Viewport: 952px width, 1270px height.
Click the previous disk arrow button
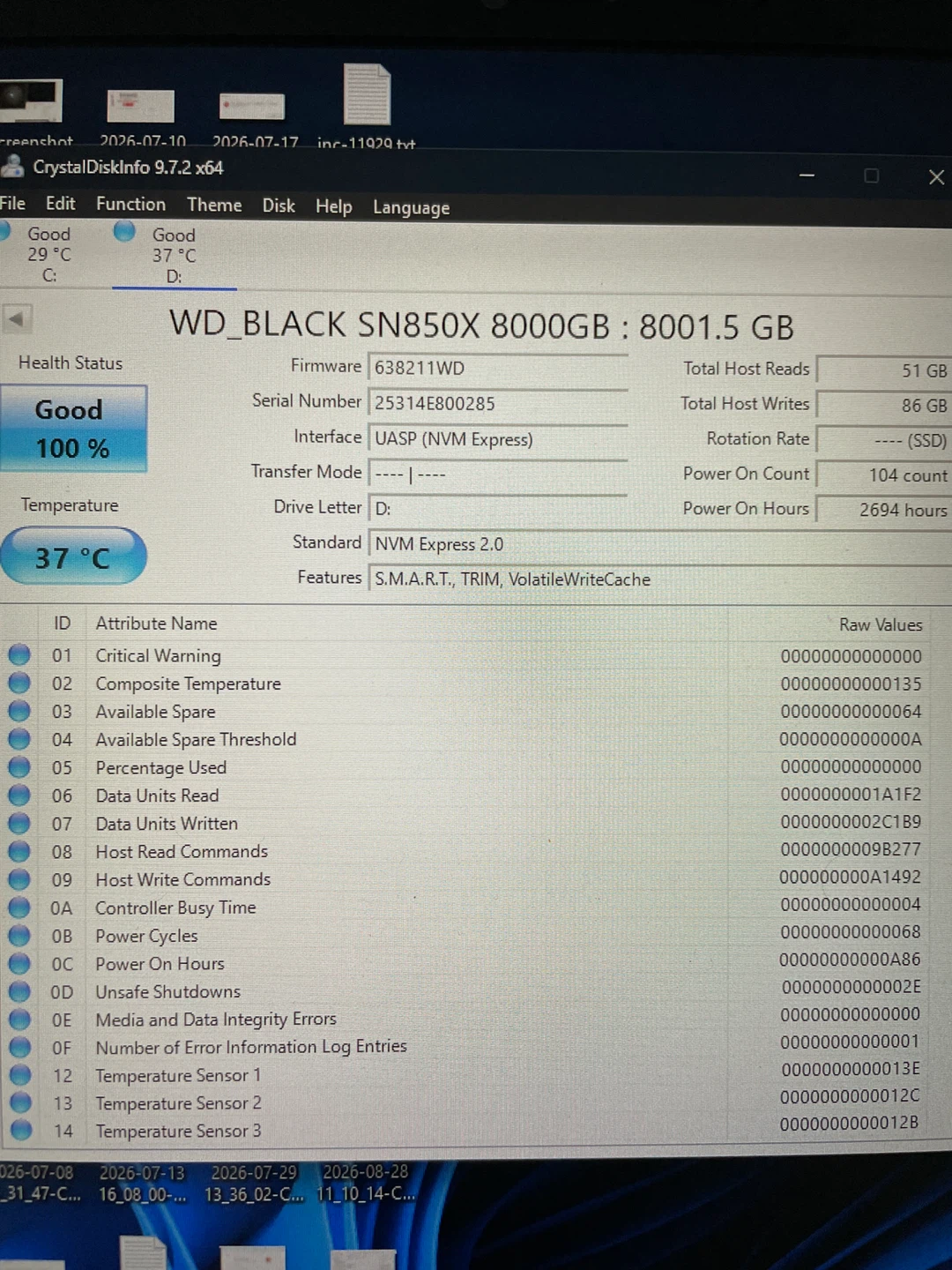(17, 319)
